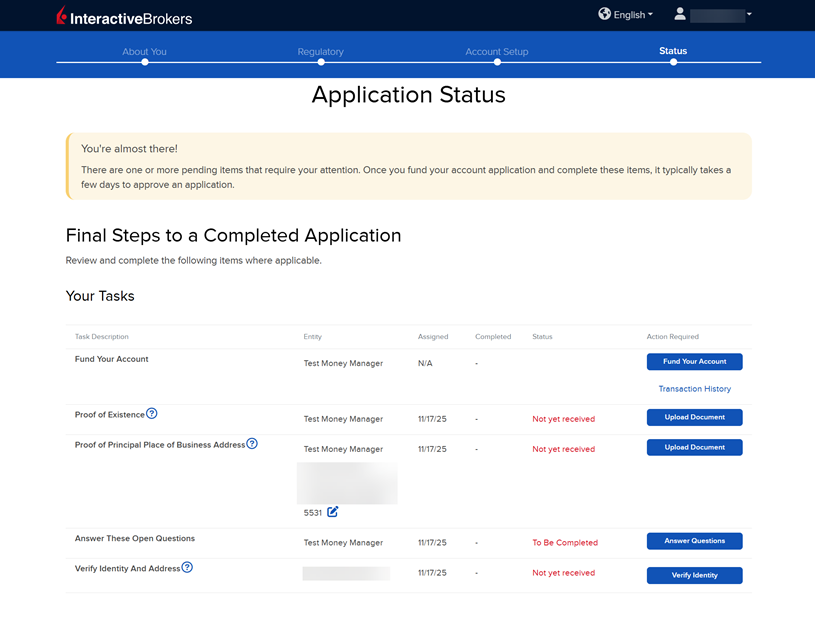
Task: Open help for Proof of Existence
Action: [152, 414]
